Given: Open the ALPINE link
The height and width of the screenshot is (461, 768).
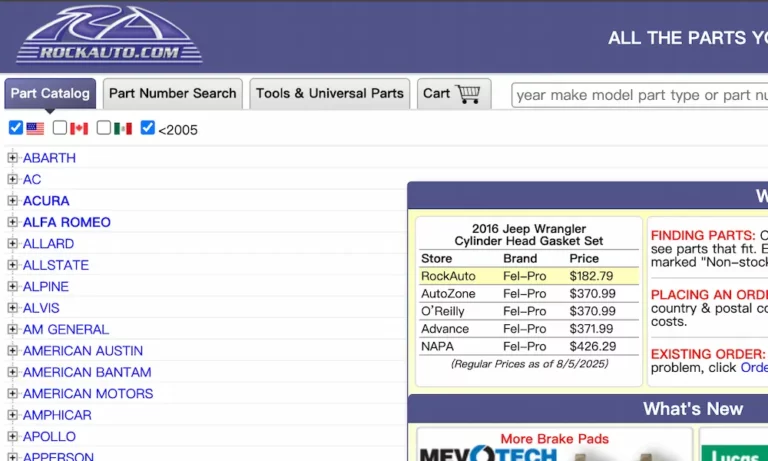Looking at the screenshot, I should 46,287.
